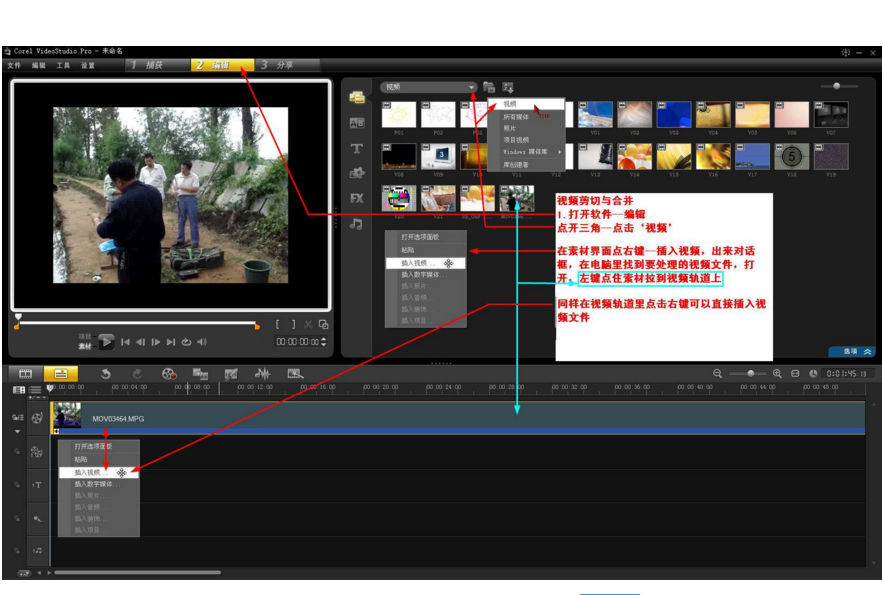Expand the Windows 媒体库 submenu
This screenshot has height=595, width=883.
531,151
